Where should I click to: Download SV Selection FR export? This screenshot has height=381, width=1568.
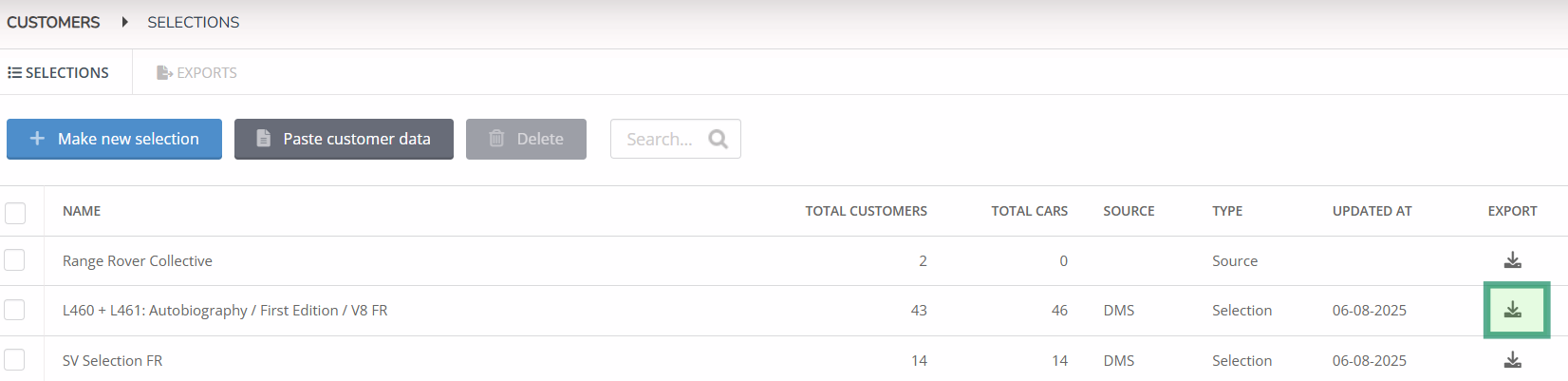click(1513, 360)
